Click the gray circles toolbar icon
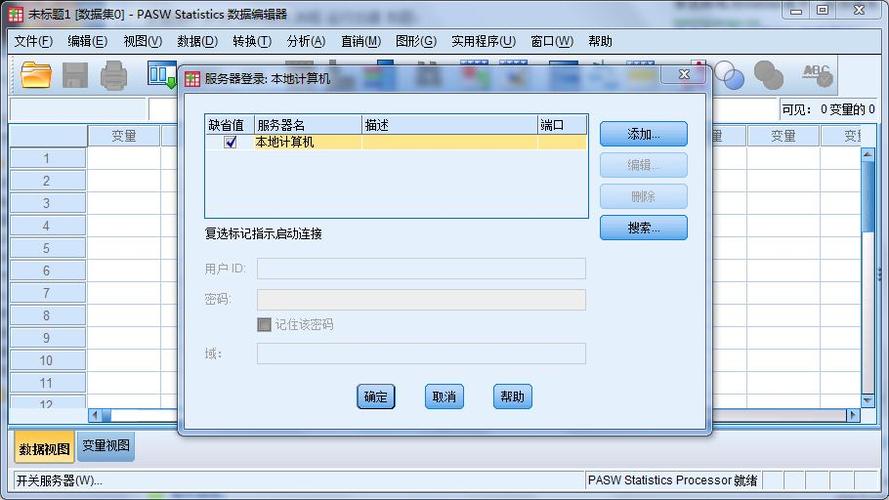 click(x=768, y=74)
